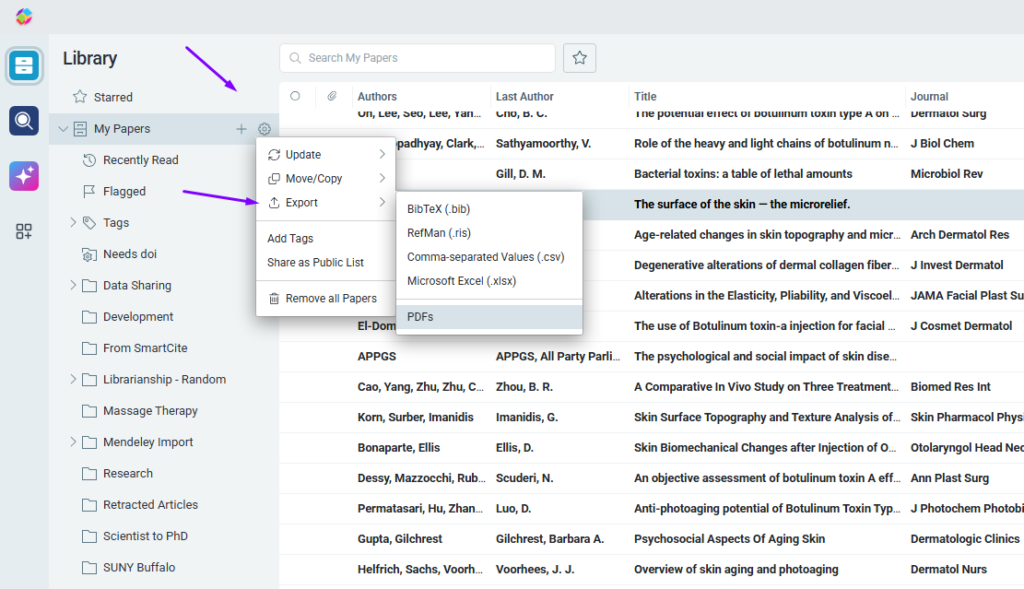Image resolution: width=1024 pixels, height=589 pixels.
Task: Click the paperclip attachment column header
Action: [x=331, y=97]
